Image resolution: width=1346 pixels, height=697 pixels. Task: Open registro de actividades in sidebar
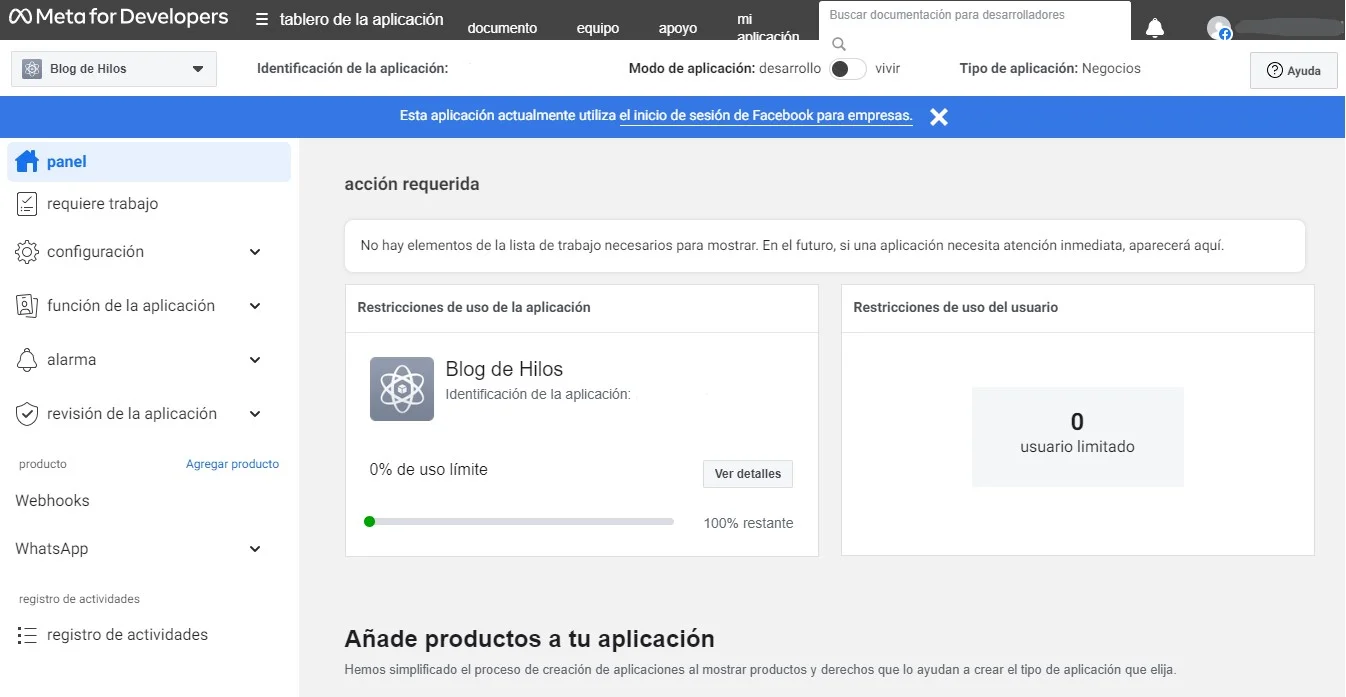[x=127, y=635]
